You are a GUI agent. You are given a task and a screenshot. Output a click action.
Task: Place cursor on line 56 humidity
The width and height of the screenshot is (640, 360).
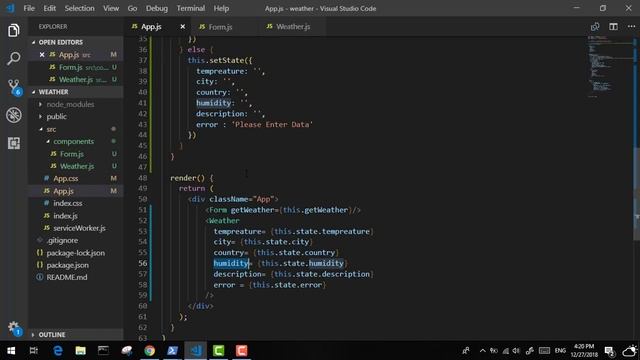coord(231,263)
